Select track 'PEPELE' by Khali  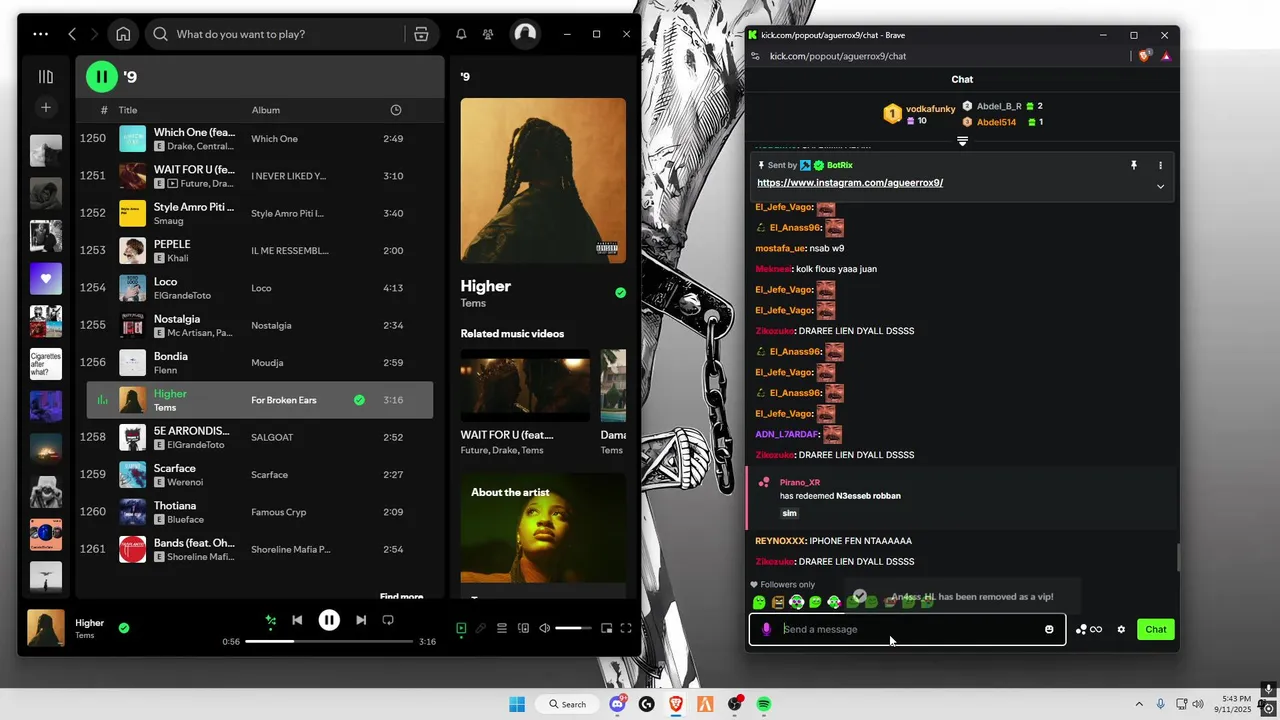click(x=260, y=250)
